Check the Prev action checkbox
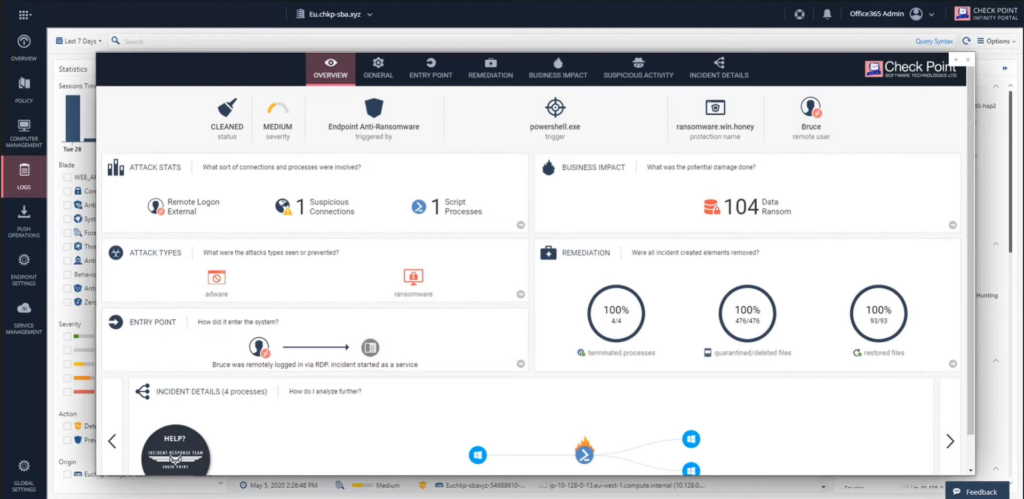 pyautogui.click(x=67, y=440)
